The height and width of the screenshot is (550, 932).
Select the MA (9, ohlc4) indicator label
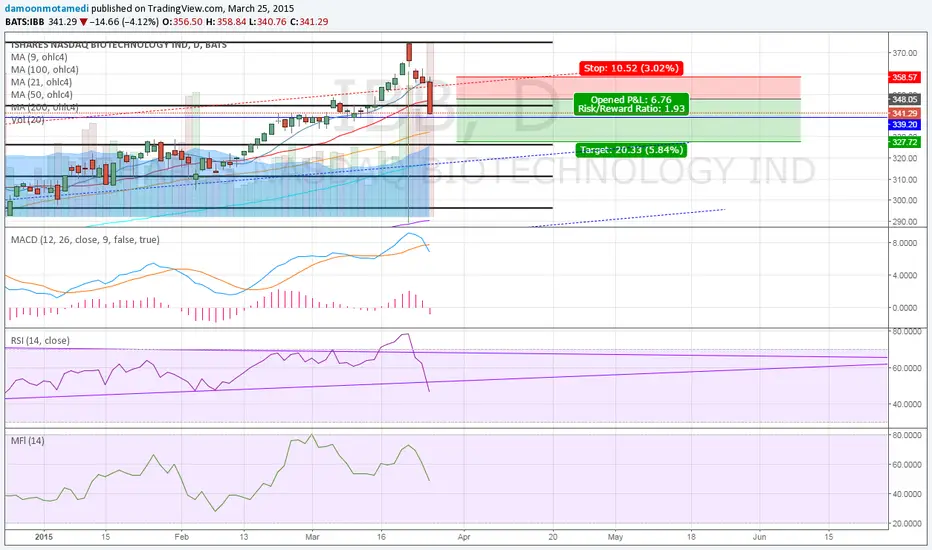(x=39, y=57)
